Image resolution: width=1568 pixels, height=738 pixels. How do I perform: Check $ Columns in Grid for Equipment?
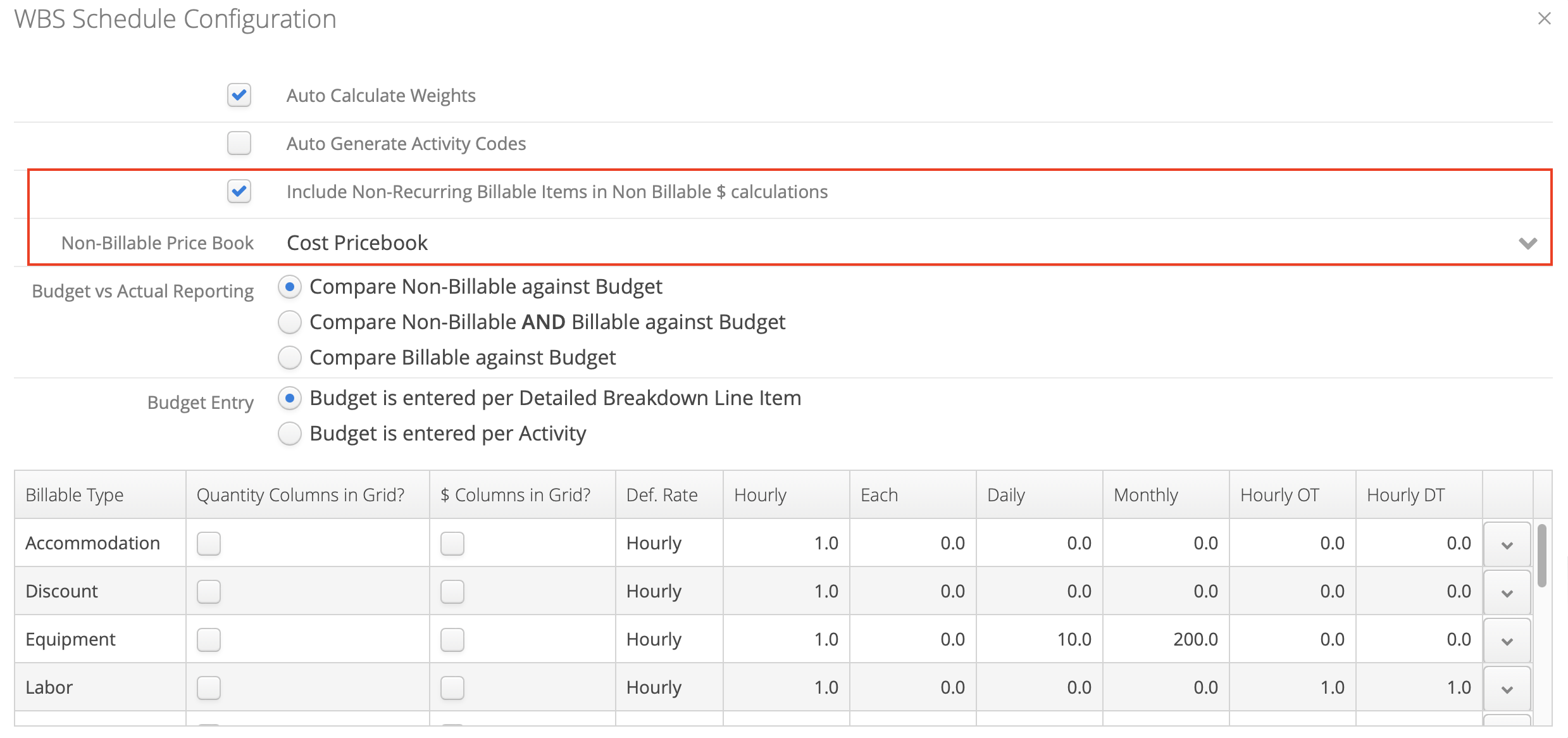pos(452,640)
